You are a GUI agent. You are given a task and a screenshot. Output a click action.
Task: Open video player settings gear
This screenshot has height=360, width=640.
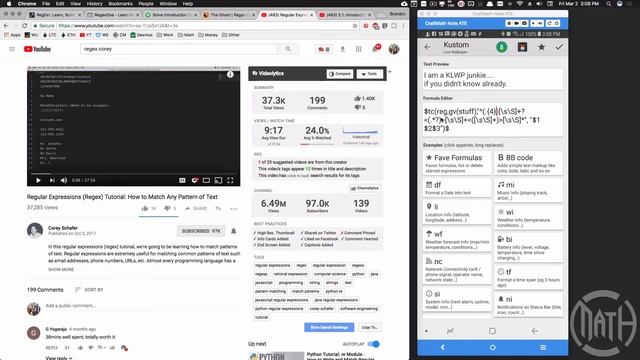(x=195, y=180)
